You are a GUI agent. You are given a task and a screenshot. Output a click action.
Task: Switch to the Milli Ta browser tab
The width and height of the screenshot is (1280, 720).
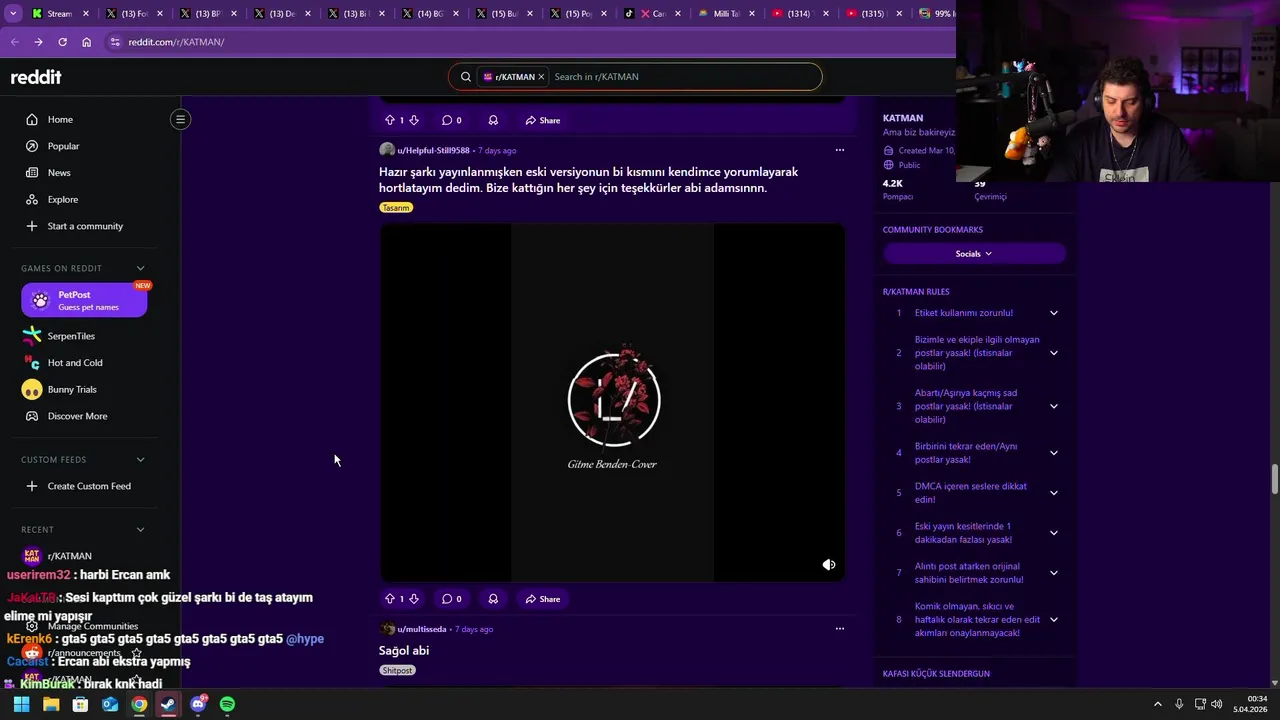point(727,14)
